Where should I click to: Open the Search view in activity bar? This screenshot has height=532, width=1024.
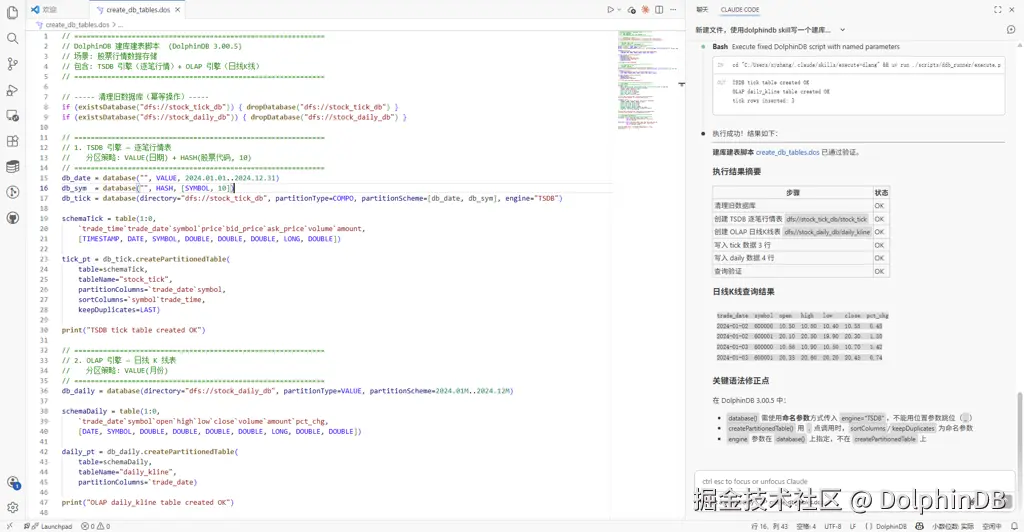[12, 39]
